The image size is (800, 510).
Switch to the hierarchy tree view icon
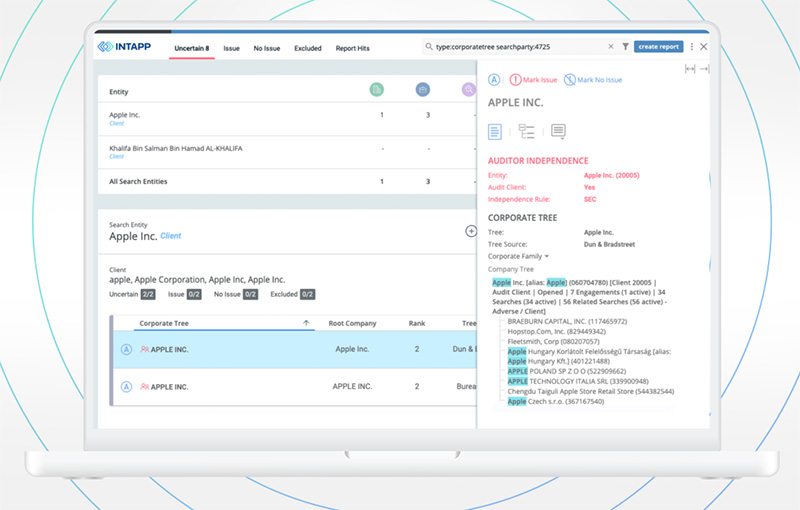[x=526, y=132]
